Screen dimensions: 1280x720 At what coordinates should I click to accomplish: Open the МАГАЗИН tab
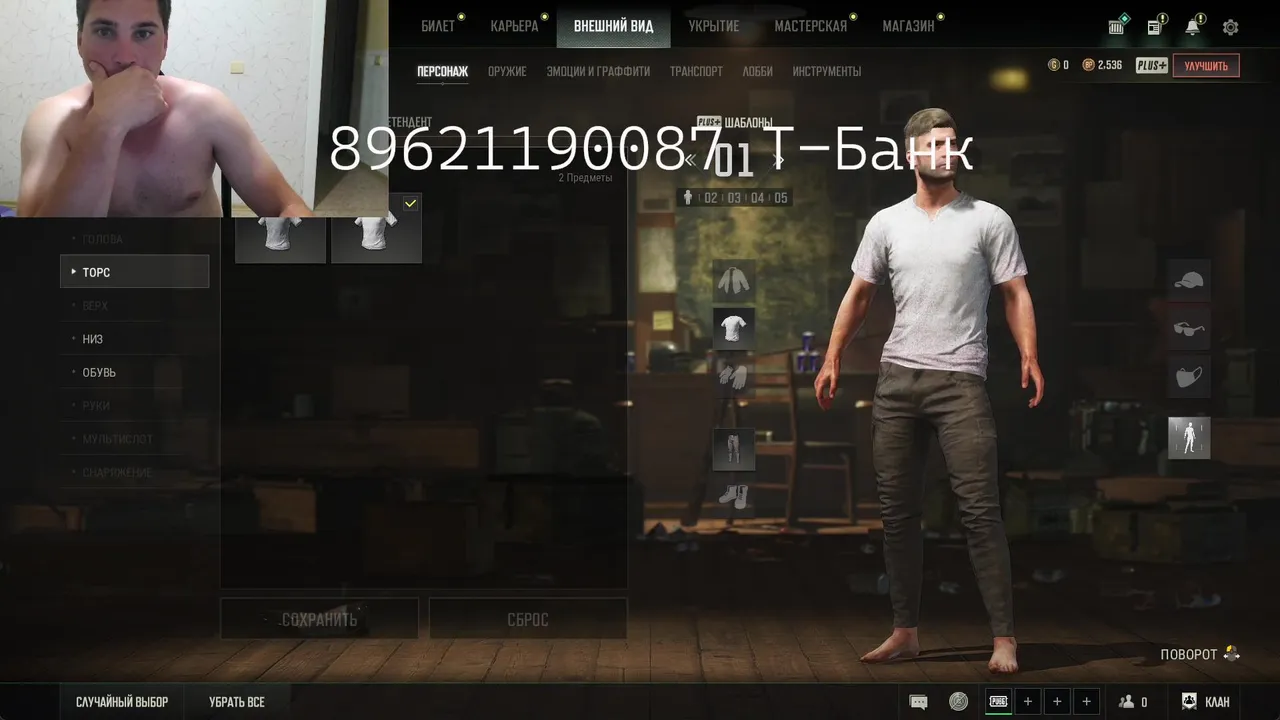[x=908, y=26]
